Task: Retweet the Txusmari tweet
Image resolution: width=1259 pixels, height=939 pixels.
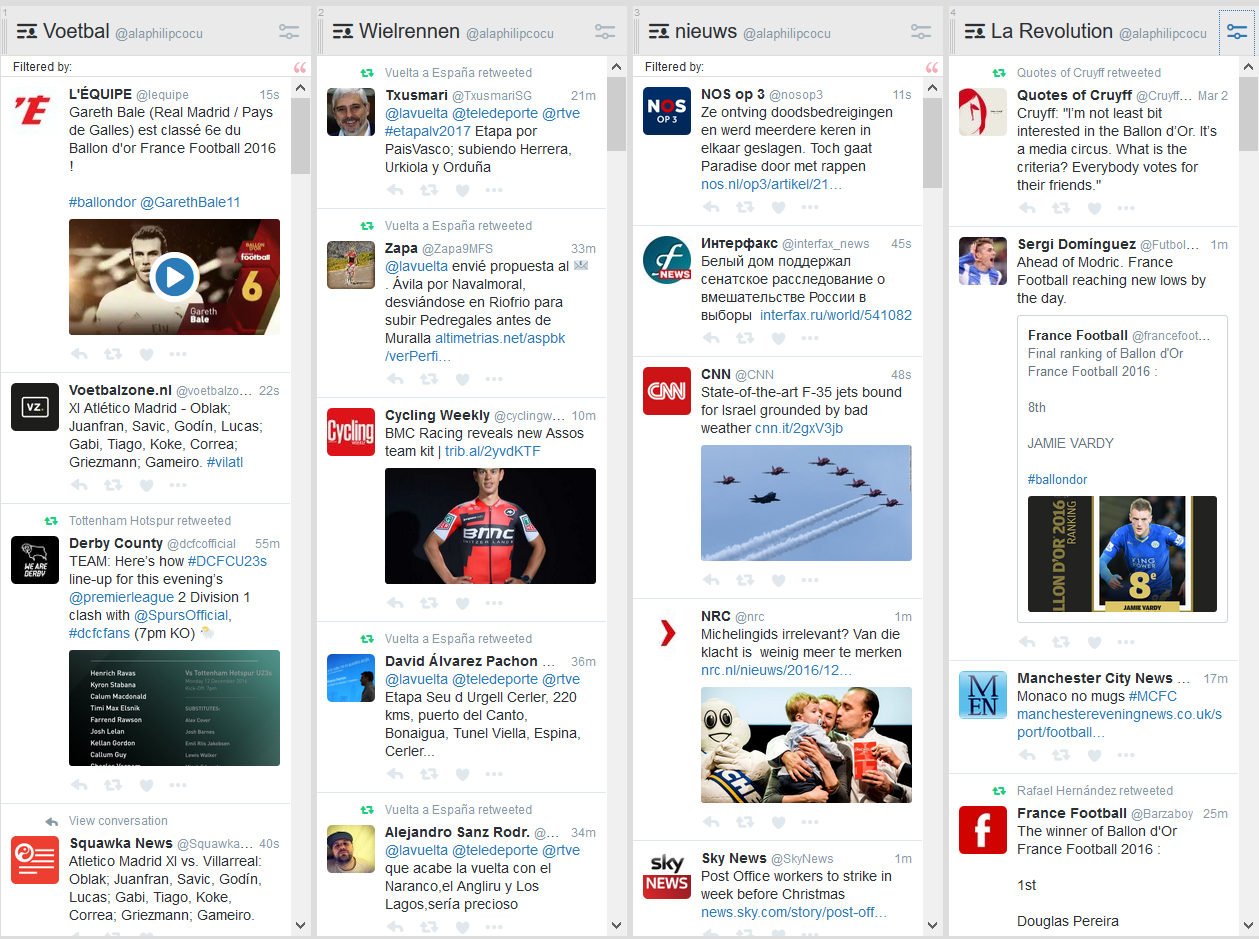Action: (429, 190)
